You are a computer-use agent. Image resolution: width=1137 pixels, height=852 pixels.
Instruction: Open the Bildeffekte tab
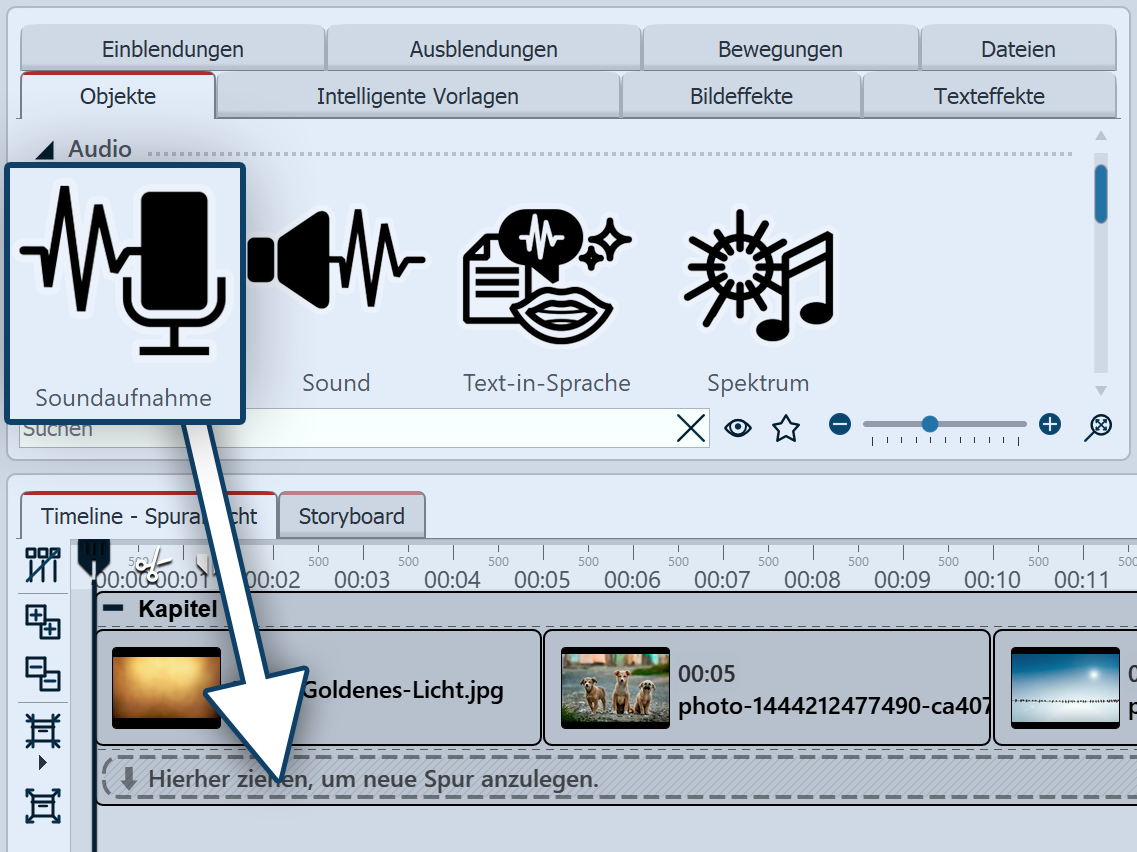[x=740, y=96]
